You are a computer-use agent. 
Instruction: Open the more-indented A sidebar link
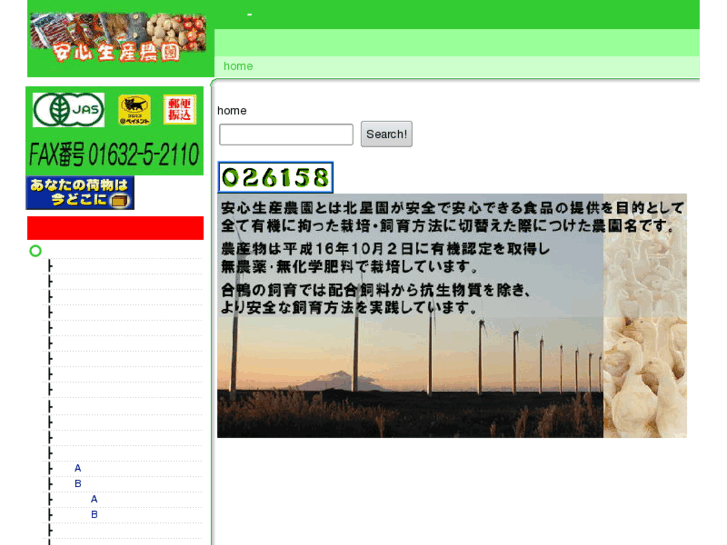(94, 499)
